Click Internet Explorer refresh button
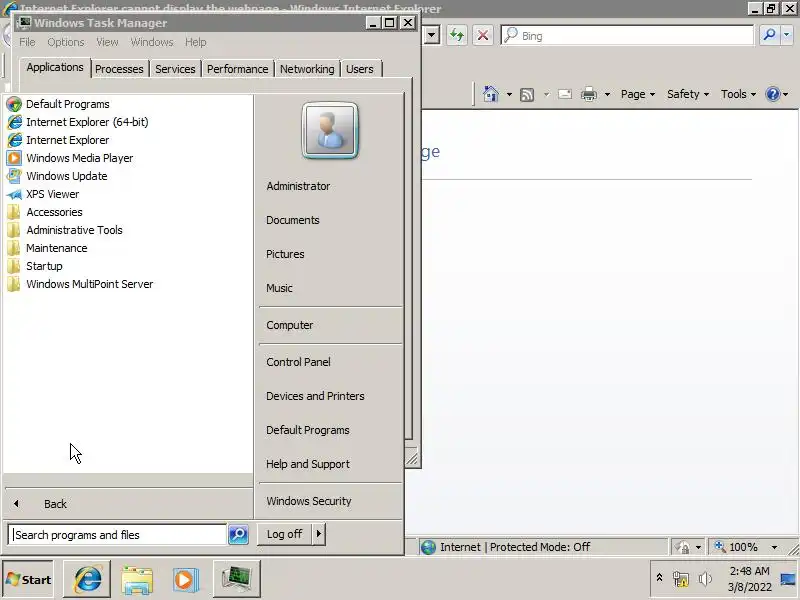Screen dimensions: 800x600 [x=457, y=35]
